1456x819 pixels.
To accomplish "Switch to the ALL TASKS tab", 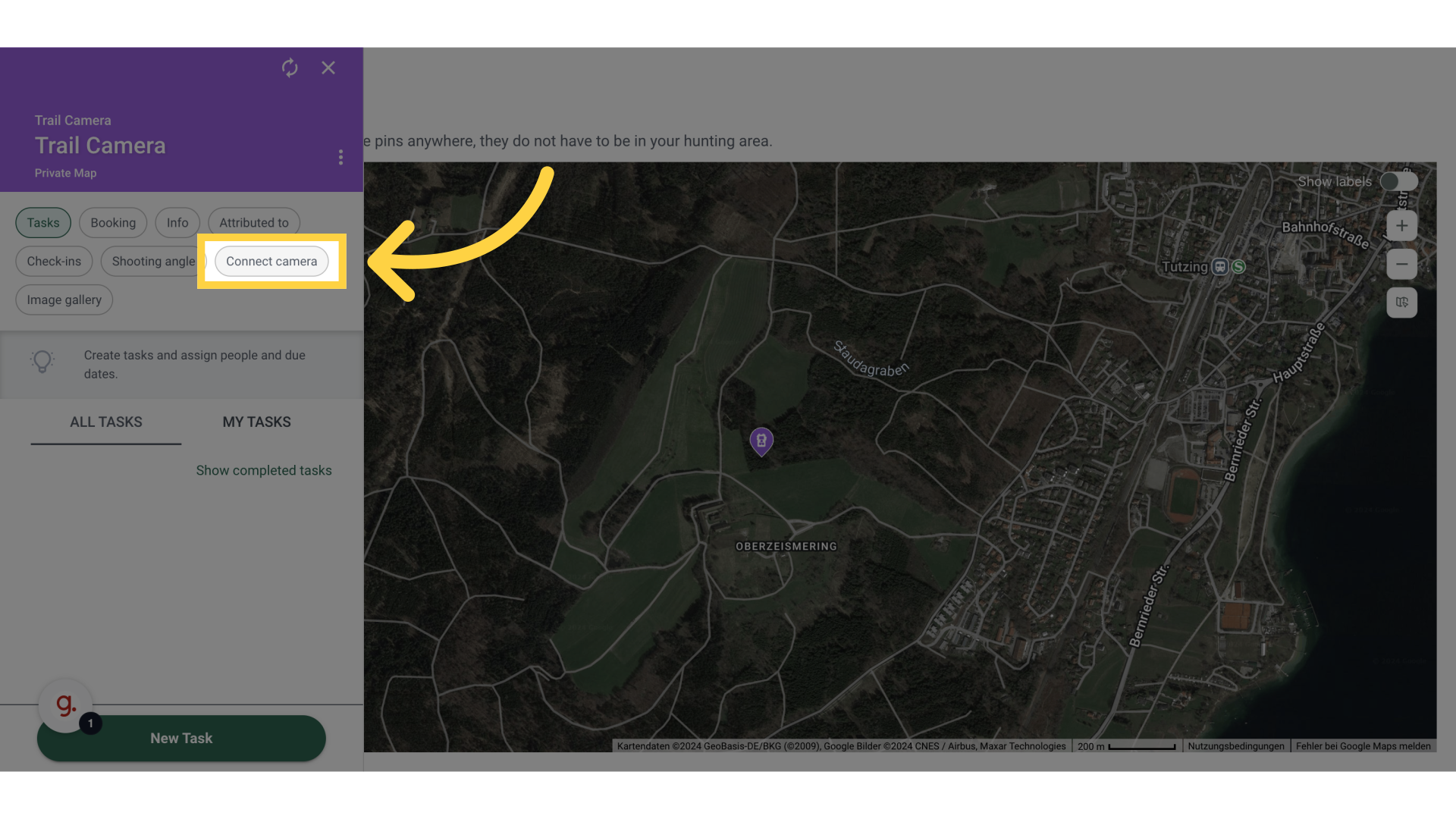I will 106,422.
